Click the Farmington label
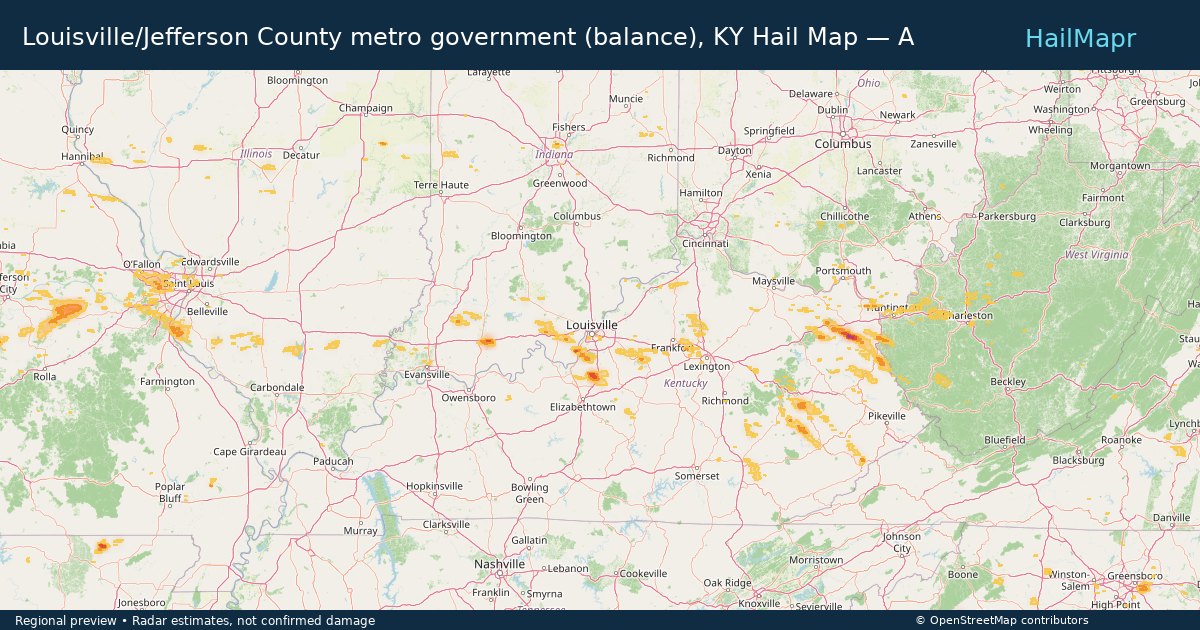 click(x=167, y=382)
